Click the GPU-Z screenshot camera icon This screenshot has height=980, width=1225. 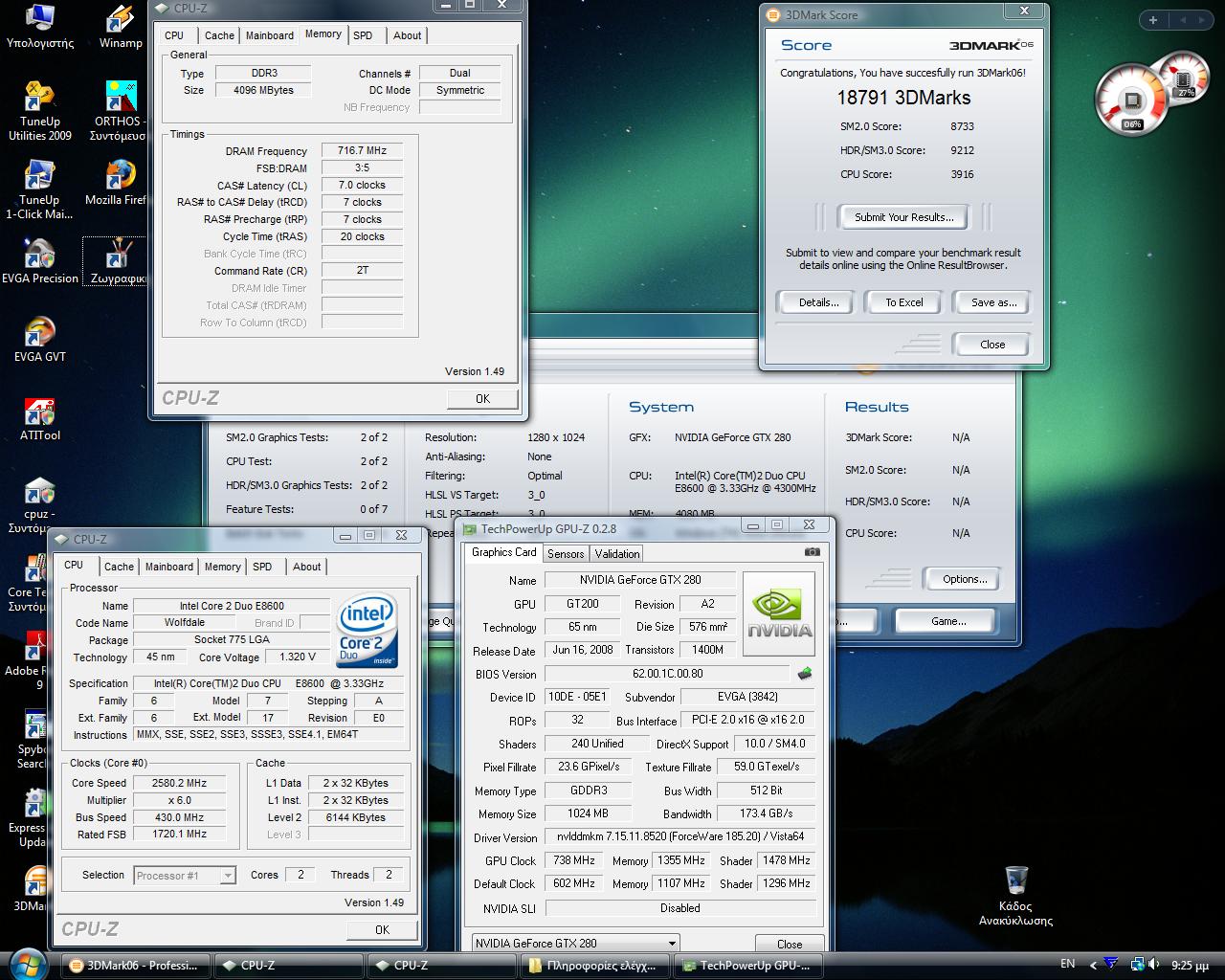coord(812,551)
